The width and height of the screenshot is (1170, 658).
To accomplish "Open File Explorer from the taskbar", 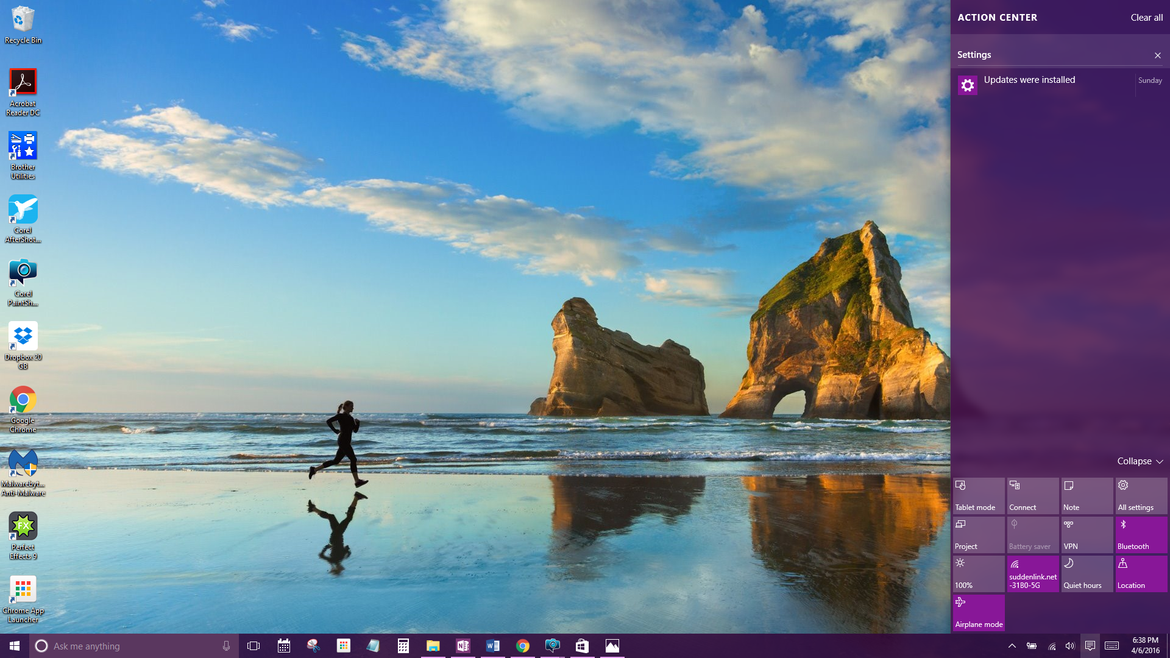I will coord(432,645).
